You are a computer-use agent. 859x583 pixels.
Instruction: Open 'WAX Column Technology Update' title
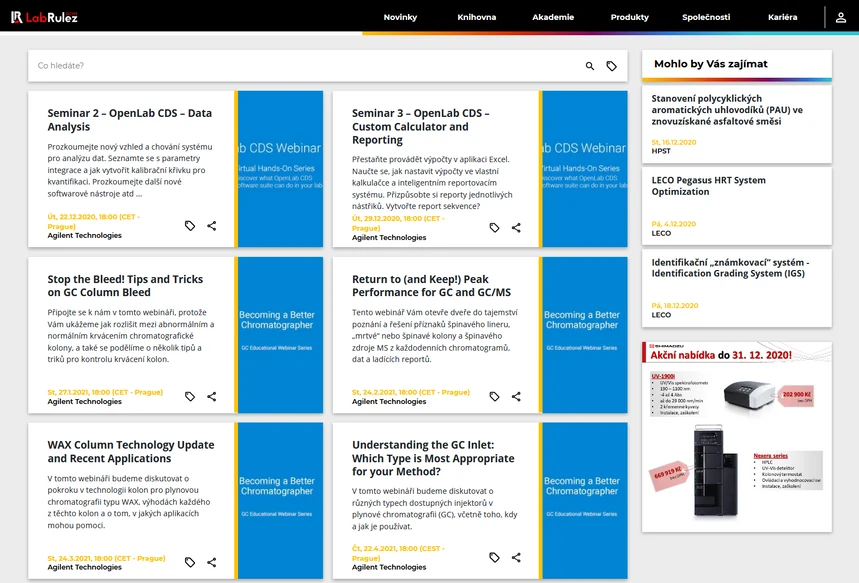tap(130, 451)
